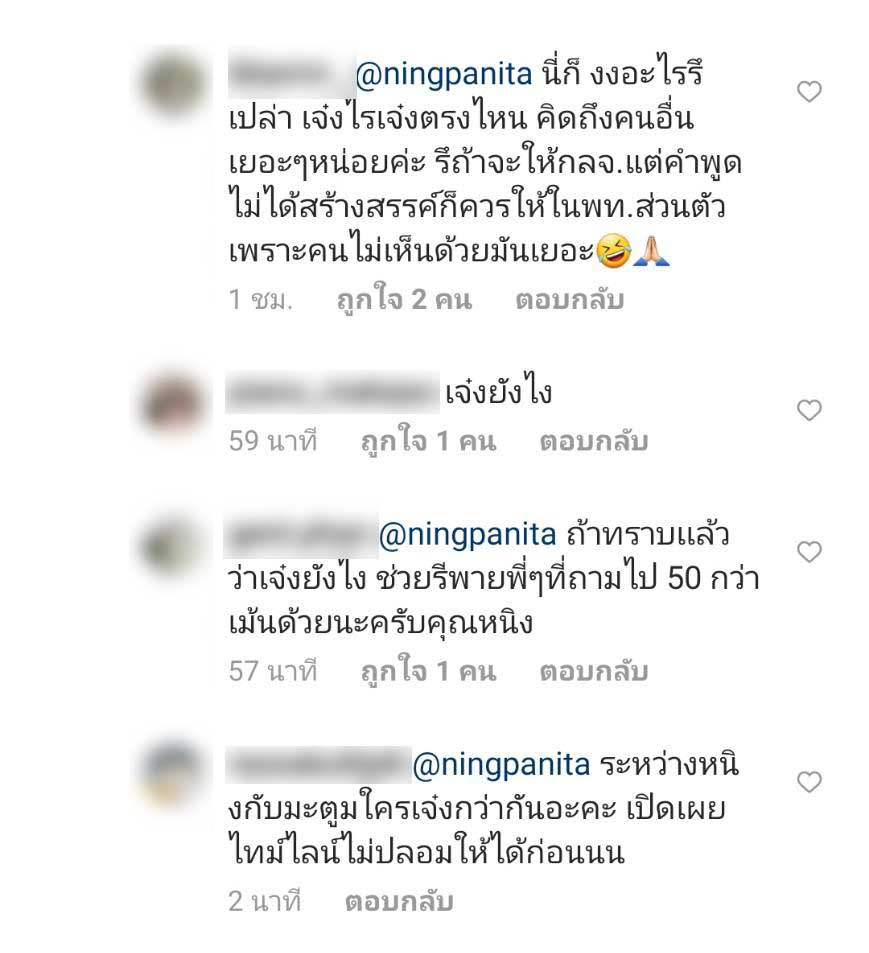Open first commenter's blurred profile picture
This screenshot has width=869, height=953.
(x=174, y=83)
